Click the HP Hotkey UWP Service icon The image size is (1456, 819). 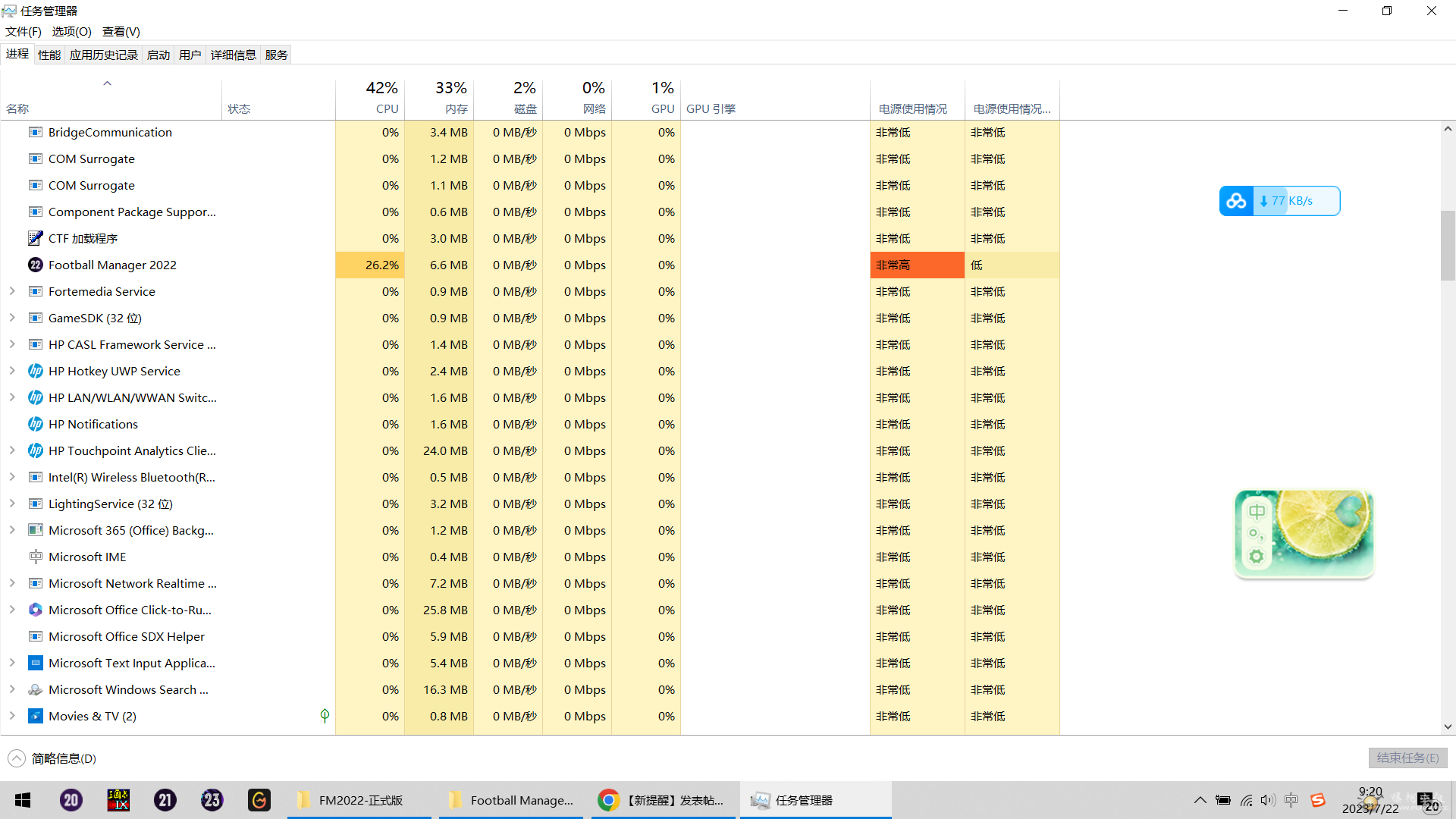tap(36, 371)
